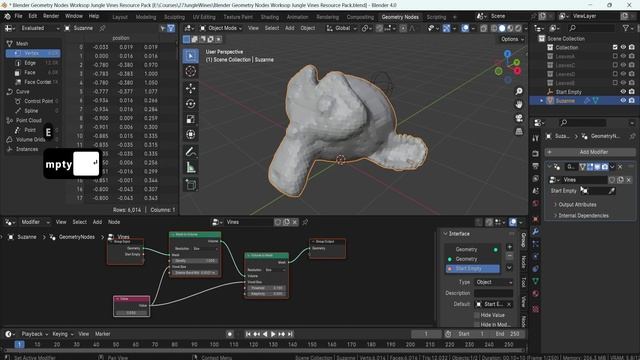Open the File menu
640x360 pixels.
[x=18, y=16]
